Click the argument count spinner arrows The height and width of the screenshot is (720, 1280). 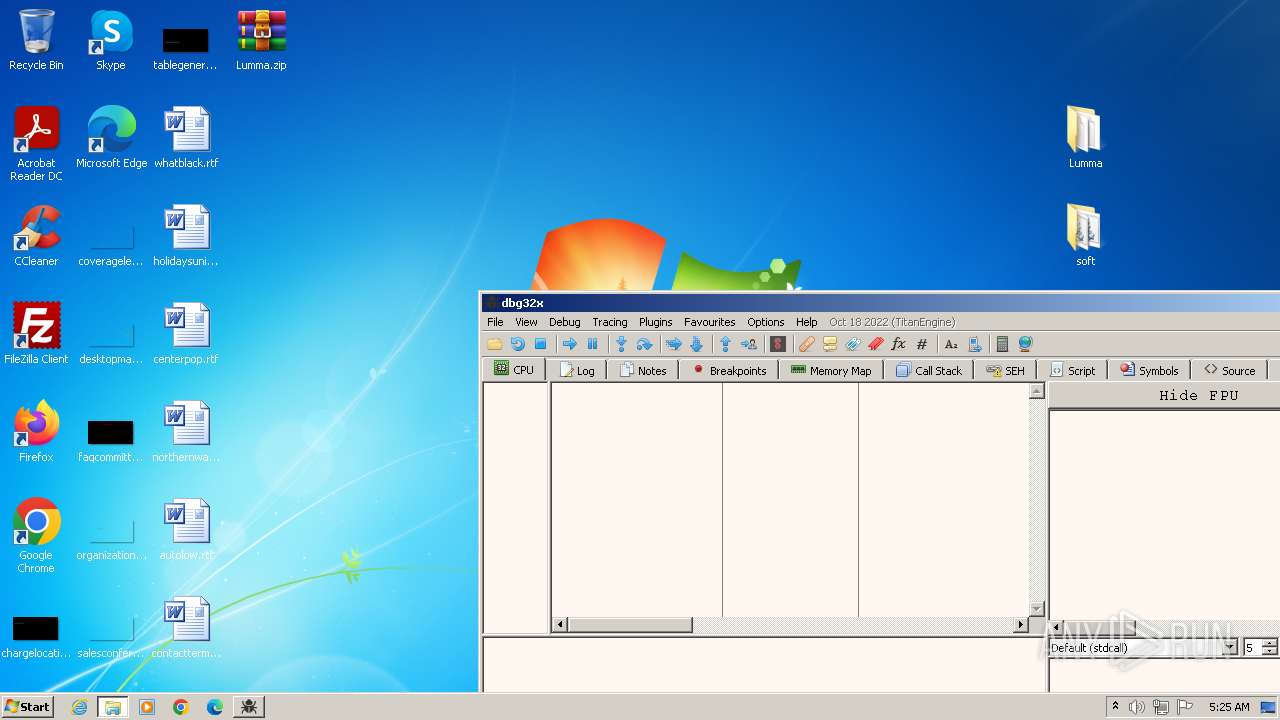[1270, 648]
